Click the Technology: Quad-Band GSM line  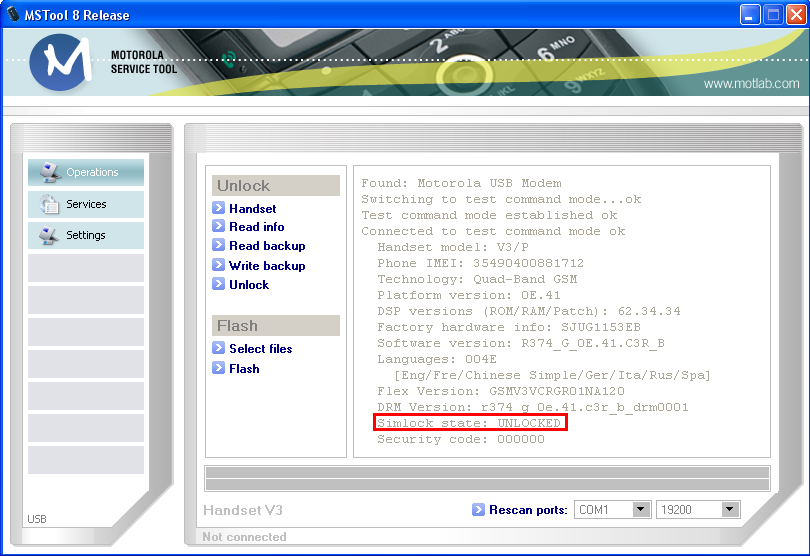pyautogui.click(x=477, y=279)
